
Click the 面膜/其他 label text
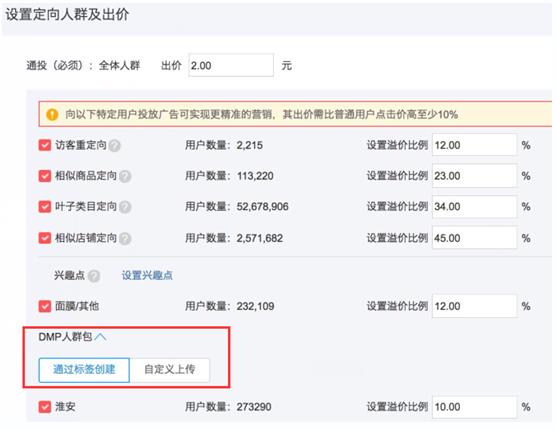click(x=77, y=306)
